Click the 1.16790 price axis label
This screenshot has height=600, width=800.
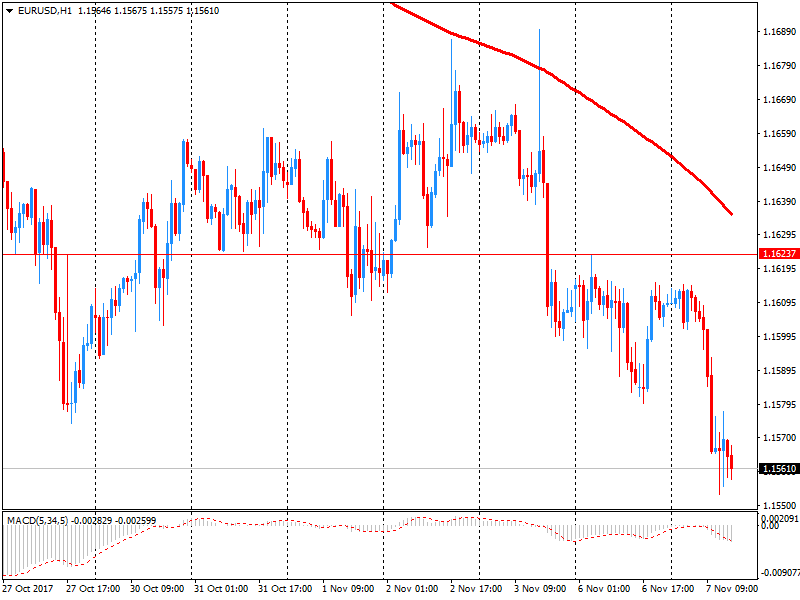pyautogui.click(x=779, y=65)
